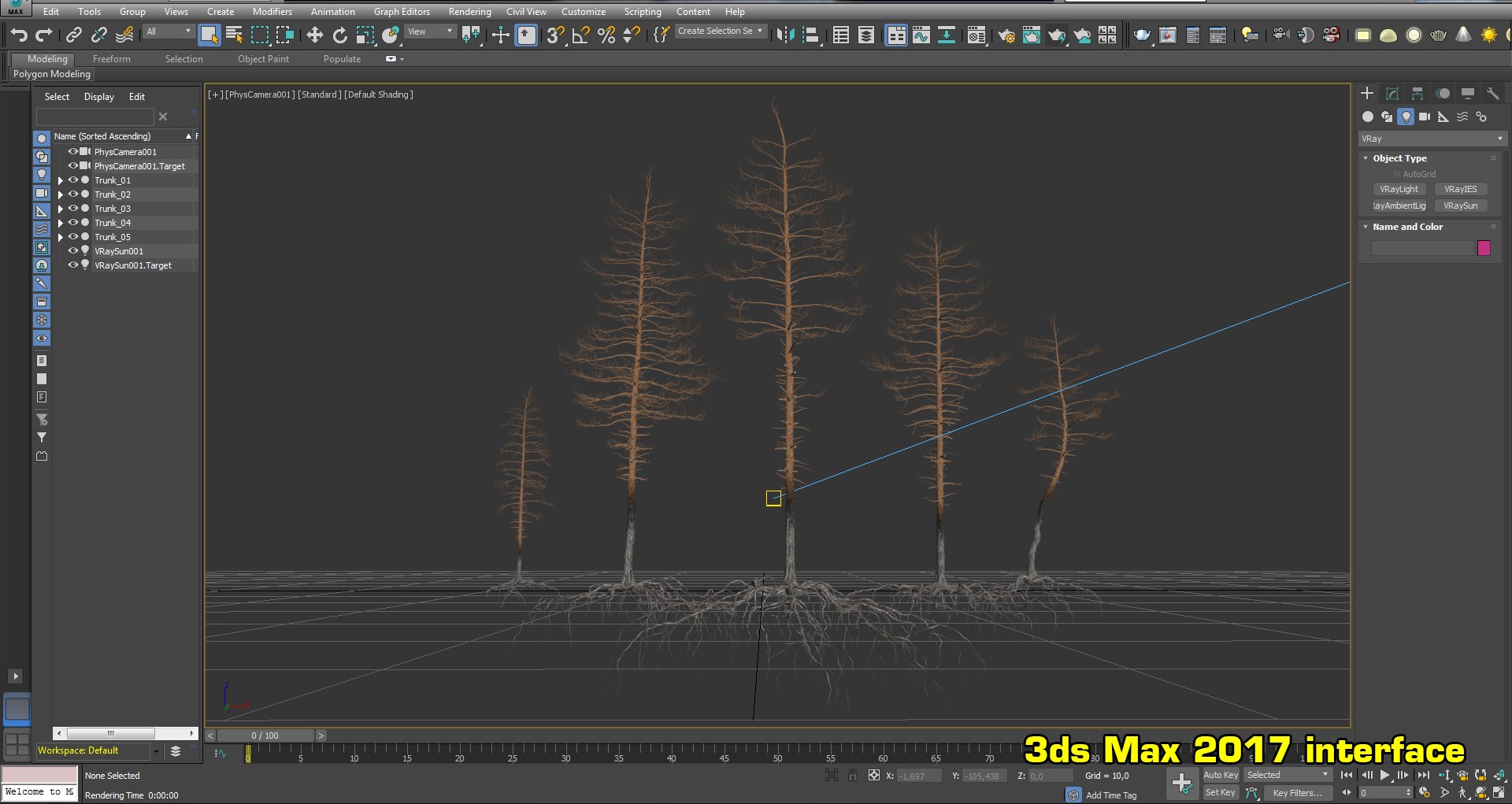Click the VRayLight button

(1399, 189)
